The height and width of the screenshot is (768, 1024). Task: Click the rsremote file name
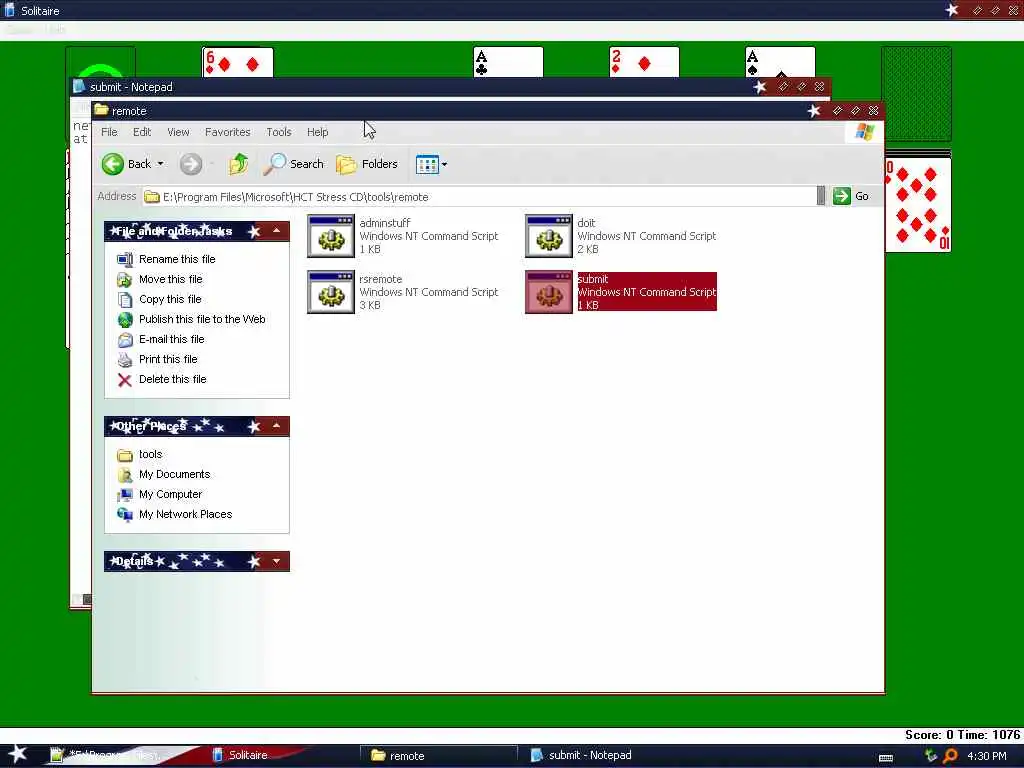(381, 279)
